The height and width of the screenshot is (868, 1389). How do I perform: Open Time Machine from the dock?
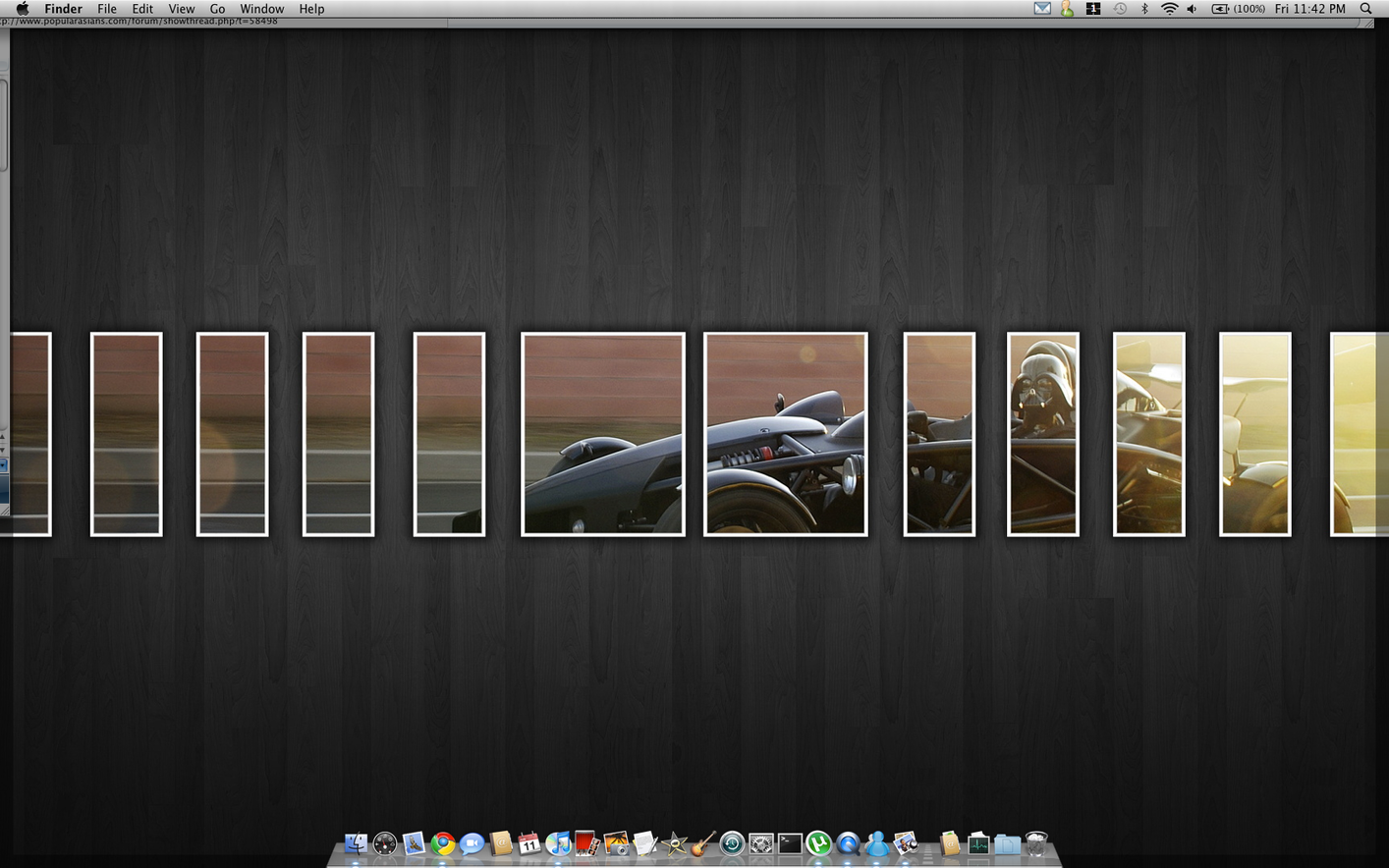click(732, 842)
